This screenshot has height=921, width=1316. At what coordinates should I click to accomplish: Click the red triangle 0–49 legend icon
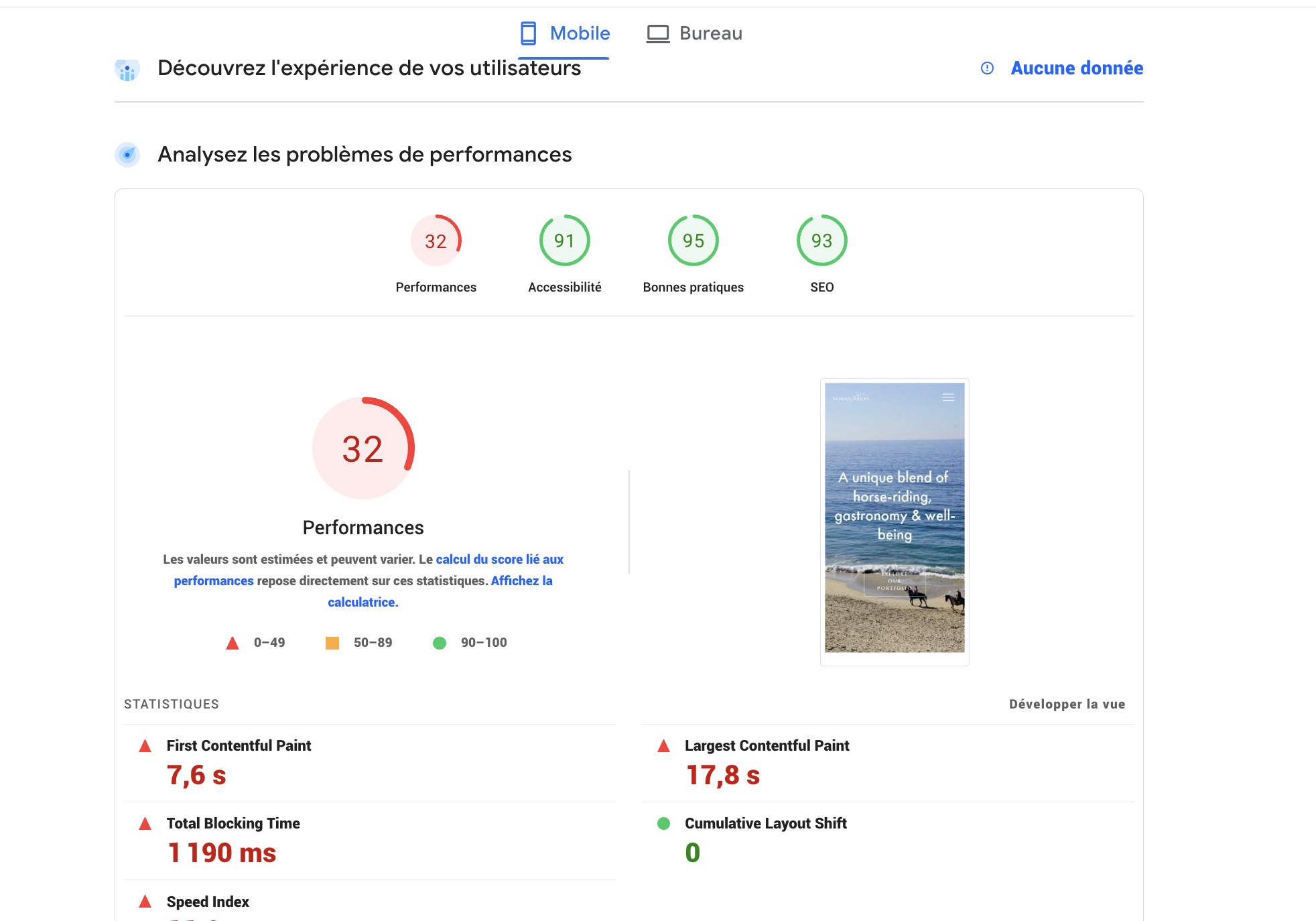233,643
